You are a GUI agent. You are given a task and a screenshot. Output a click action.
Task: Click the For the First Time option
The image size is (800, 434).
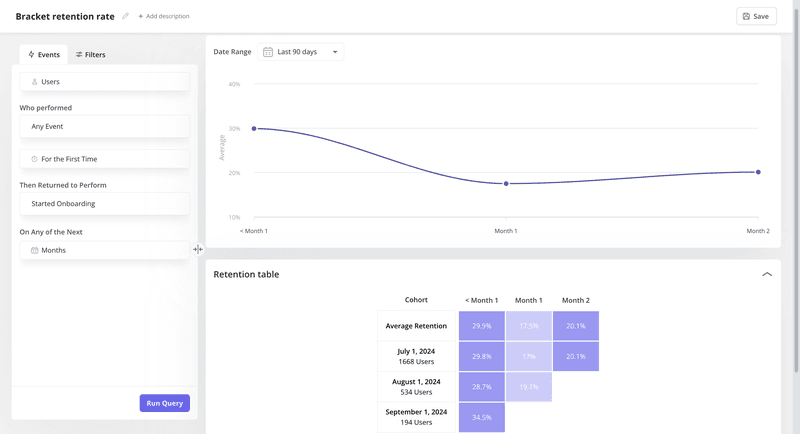[104, 159]
